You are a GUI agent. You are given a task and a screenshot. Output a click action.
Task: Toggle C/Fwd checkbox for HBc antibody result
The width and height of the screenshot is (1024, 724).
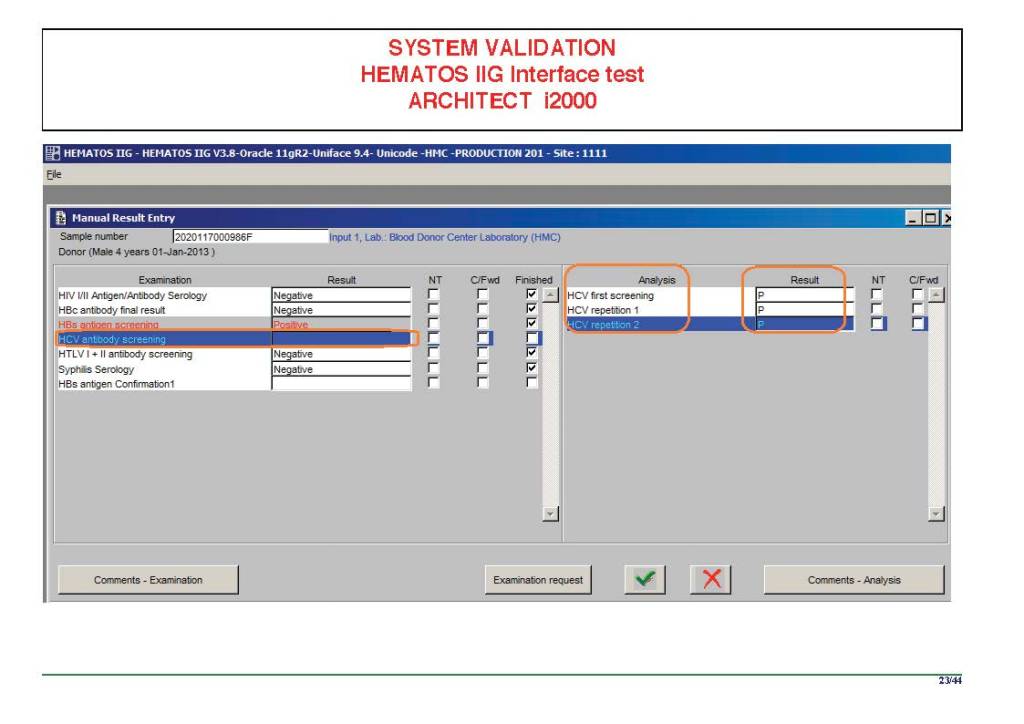pyautogui.click(x=483, y=310)
